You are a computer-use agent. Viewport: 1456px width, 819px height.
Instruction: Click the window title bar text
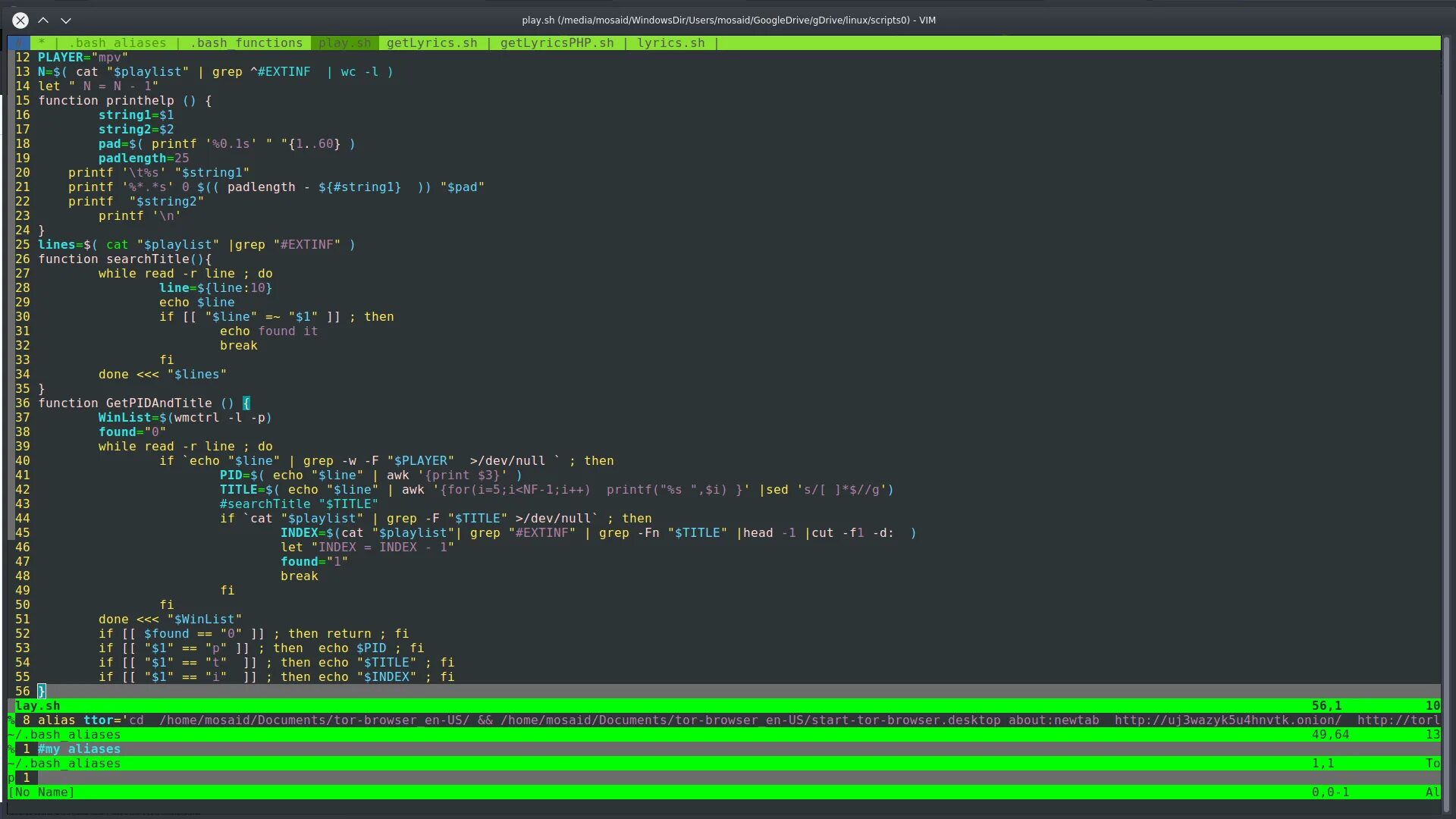pos(728,20)
